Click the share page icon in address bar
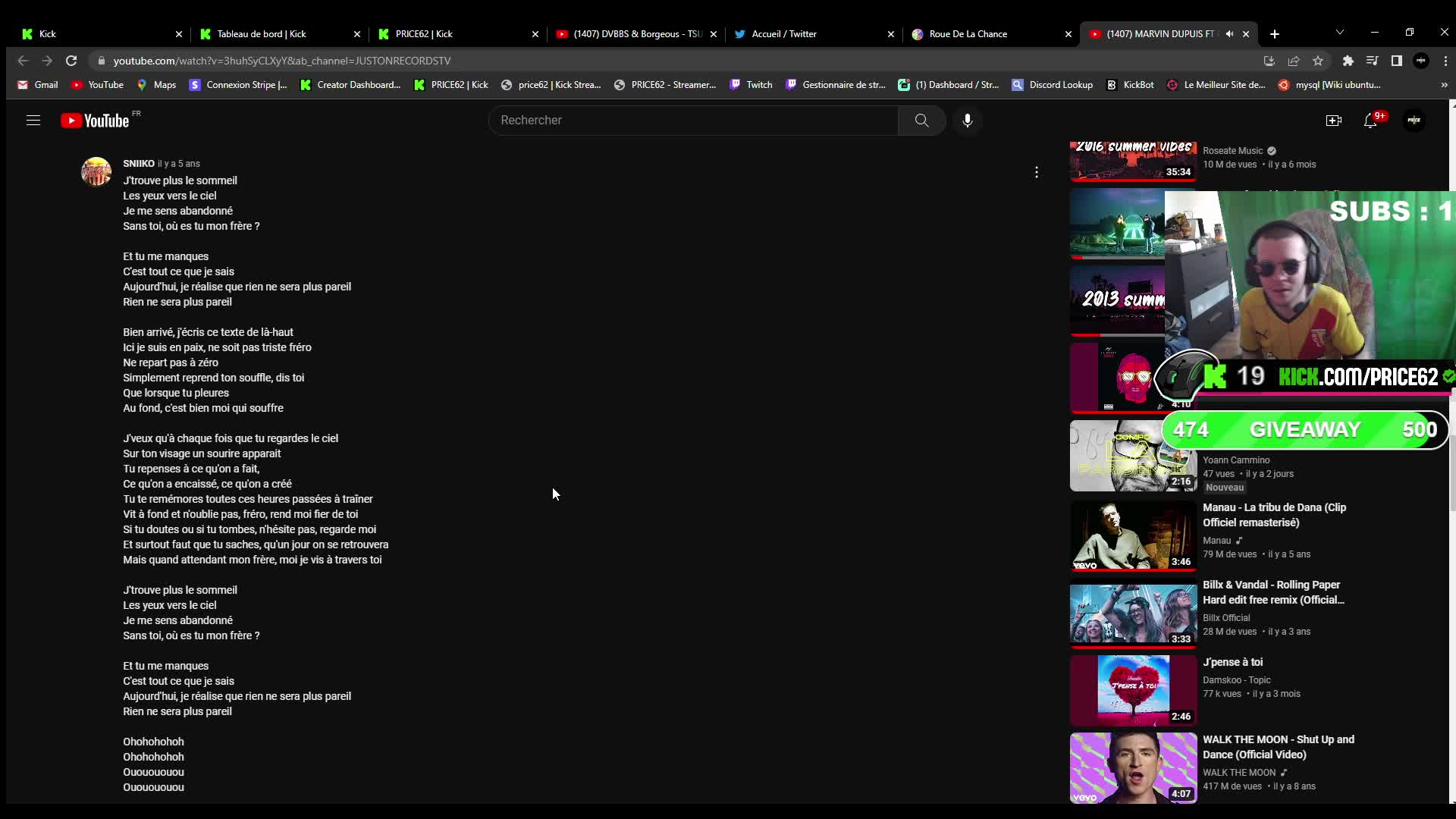 (1294, 61)
